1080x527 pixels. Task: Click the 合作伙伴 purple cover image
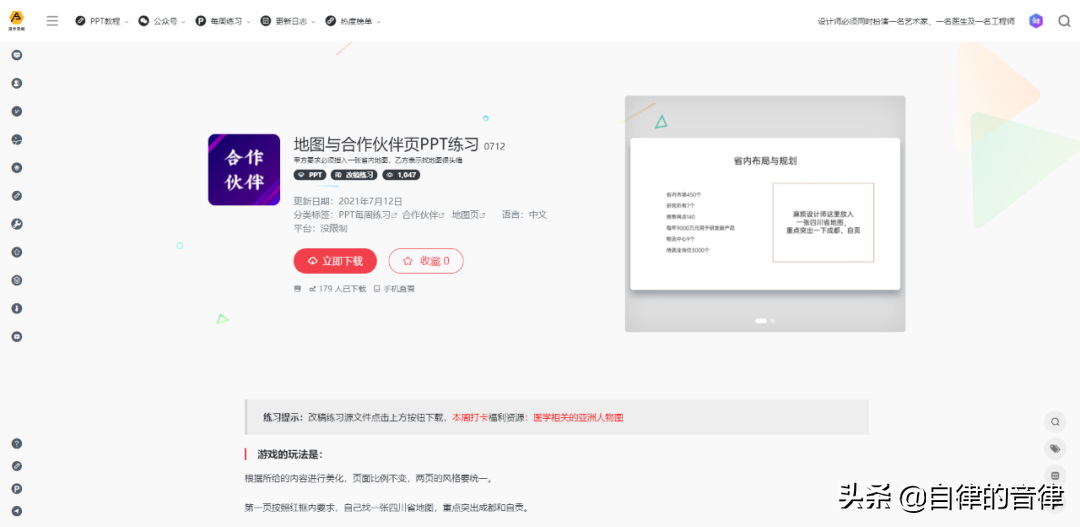(244, 169)
